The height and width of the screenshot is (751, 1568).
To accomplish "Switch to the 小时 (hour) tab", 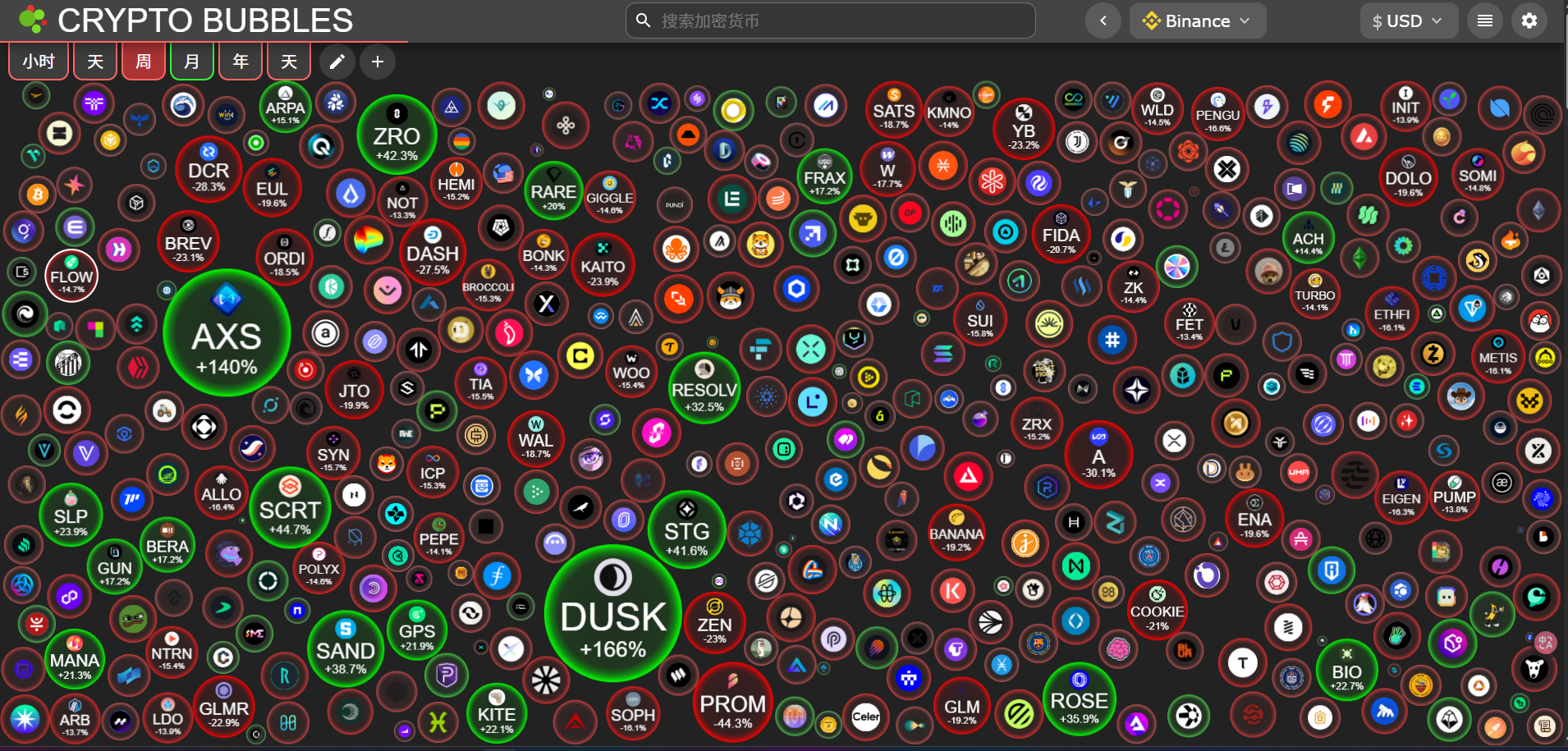I will click(39, 62).
